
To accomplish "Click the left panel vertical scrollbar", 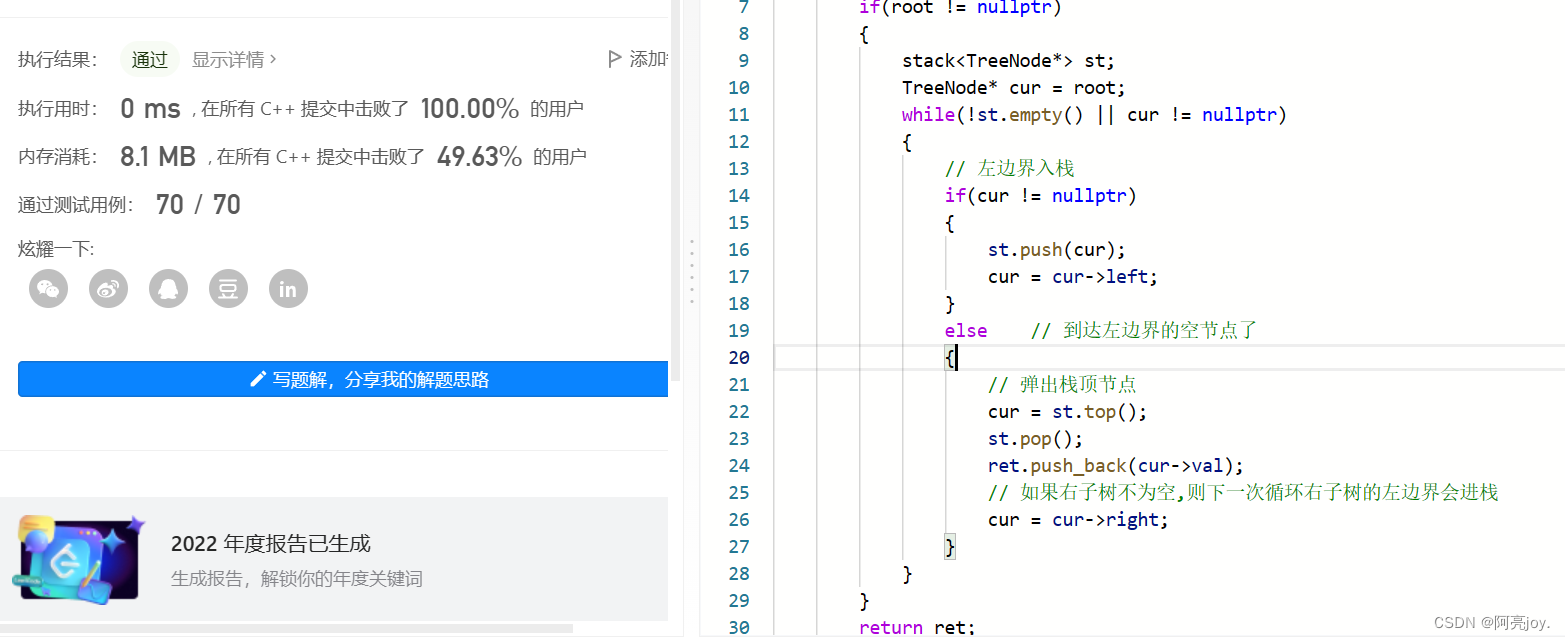I will pyautogui.click(x=675, y=190).
